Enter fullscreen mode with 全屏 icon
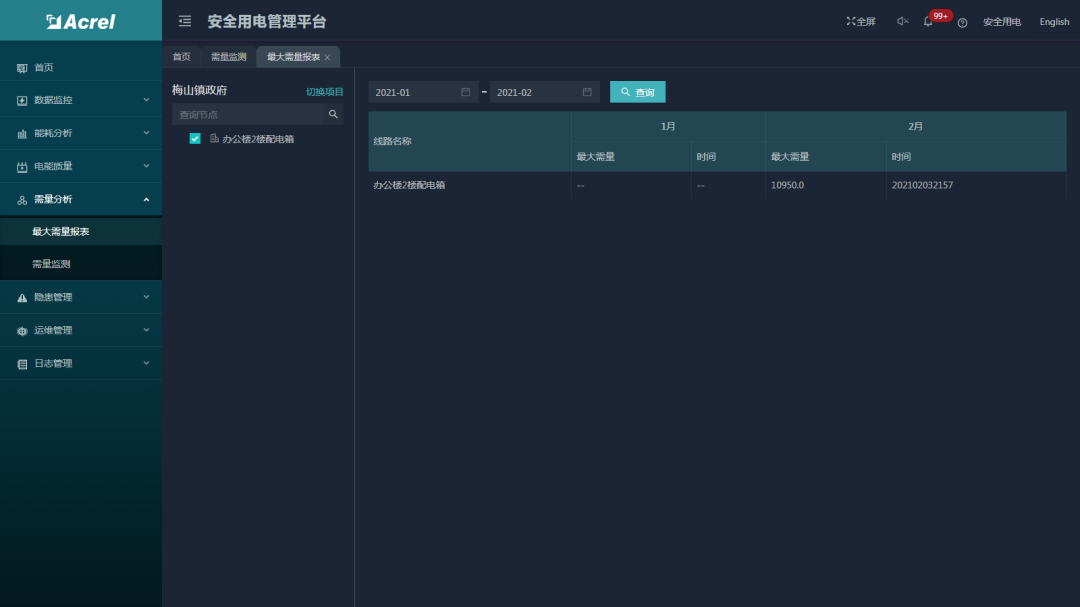 (x=860, y=21)
